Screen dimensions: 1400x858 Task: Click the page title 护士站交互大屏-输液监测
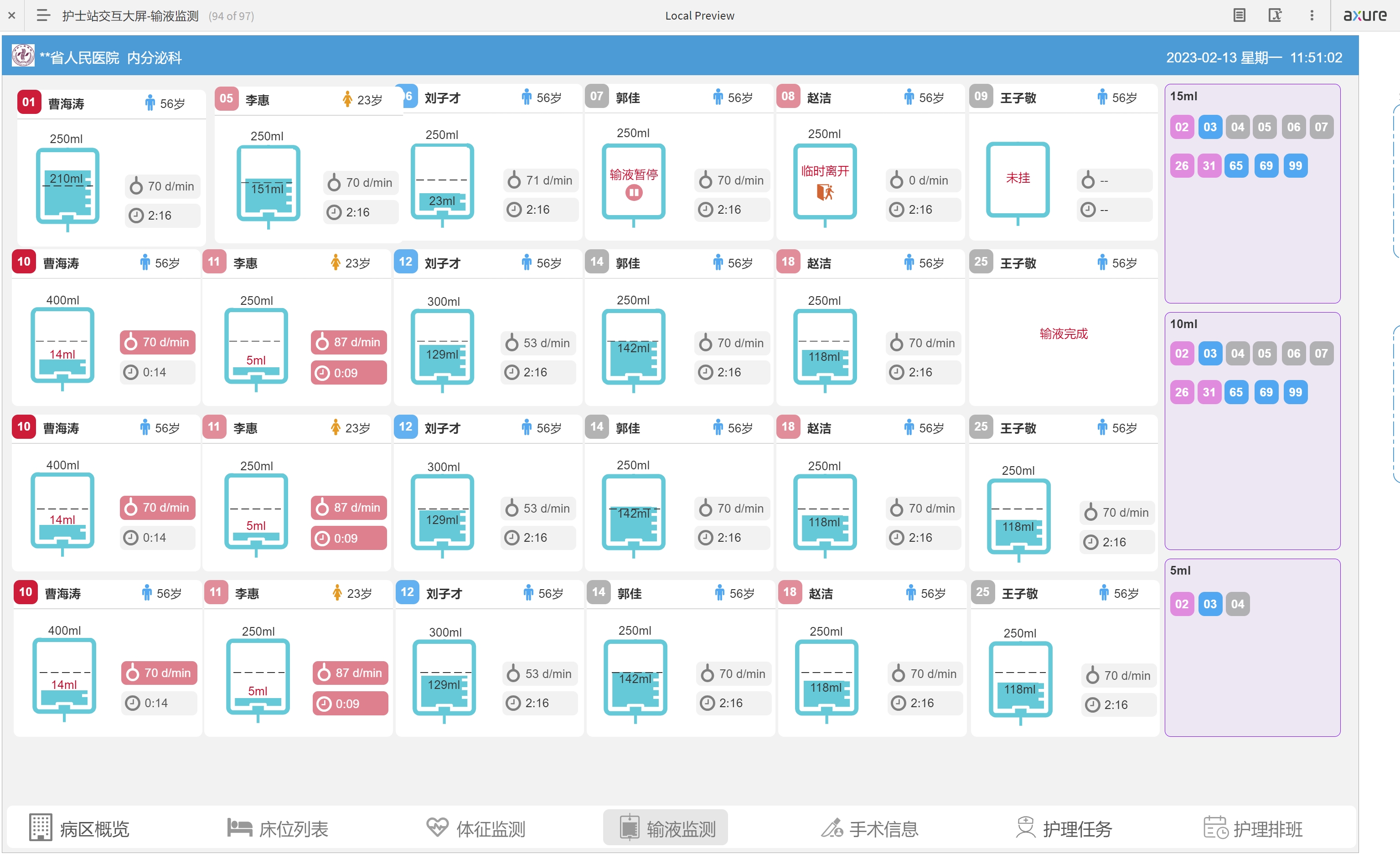(x=130, y=16)
